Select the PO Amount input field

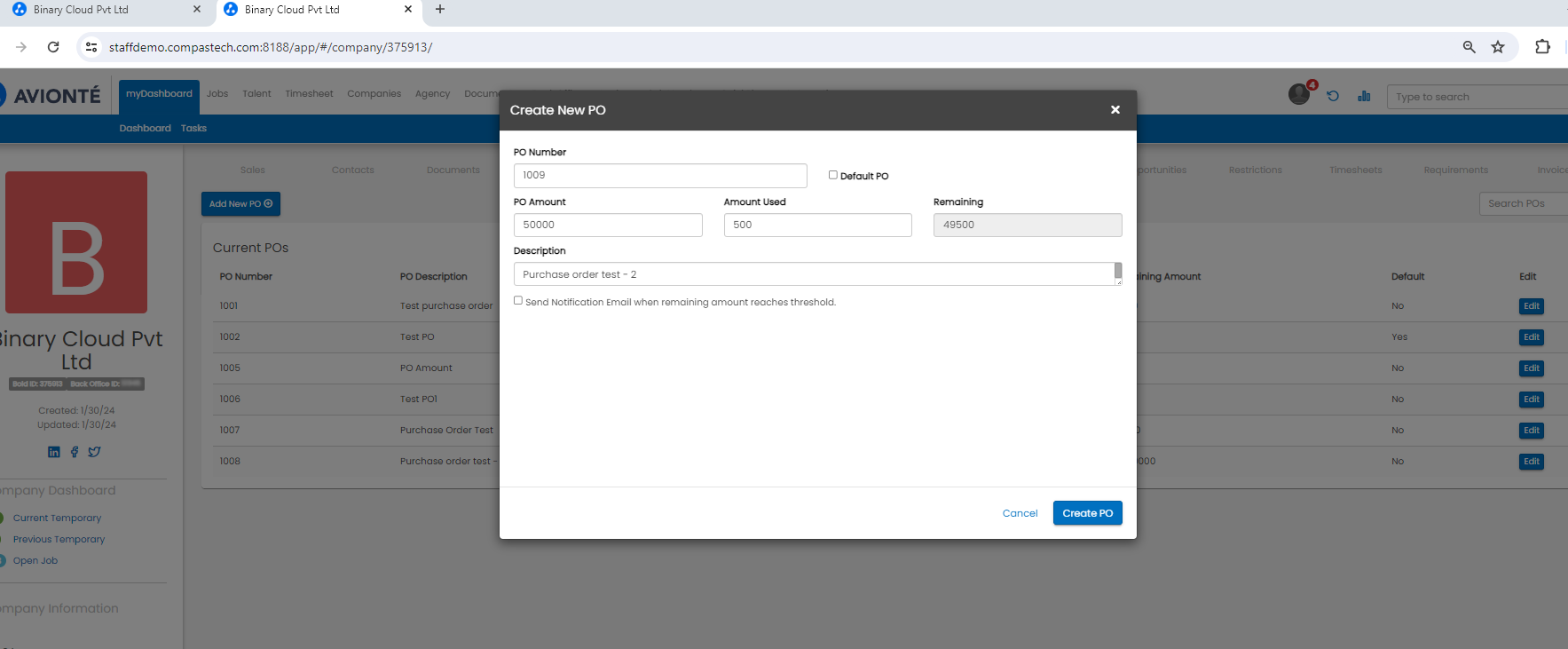(608, 226)
